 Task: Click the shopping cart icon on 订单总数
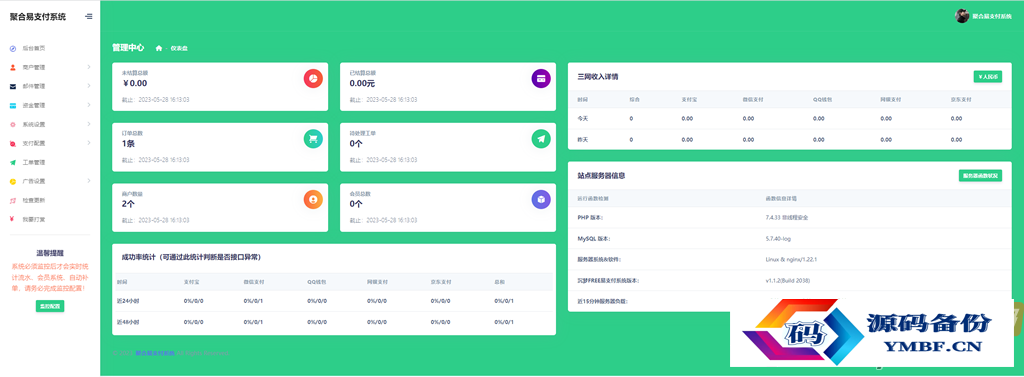(x=313, y=139)
